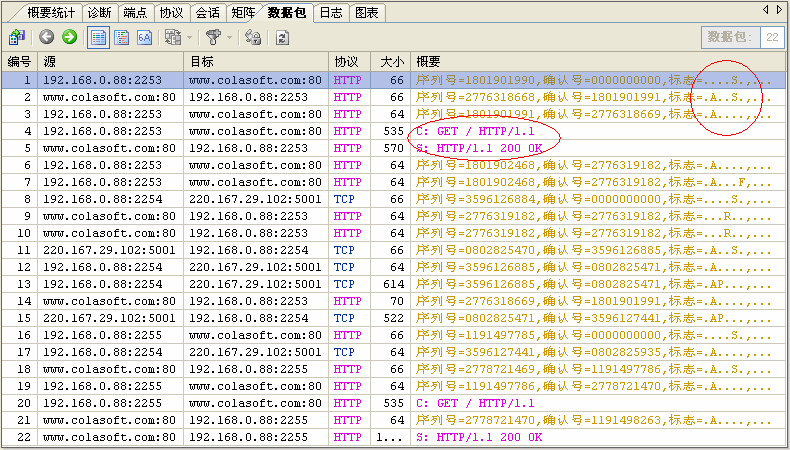The image size is (790, 450).
Task: Sort by the 编号 column header
Action: pos(19,61)
